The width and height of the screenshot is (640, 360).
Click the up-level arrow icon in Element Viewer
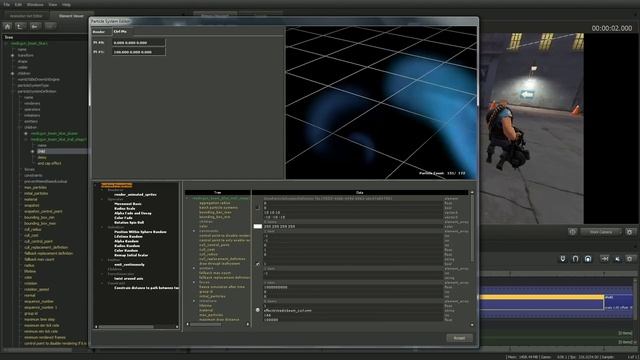tap(20, 27)
